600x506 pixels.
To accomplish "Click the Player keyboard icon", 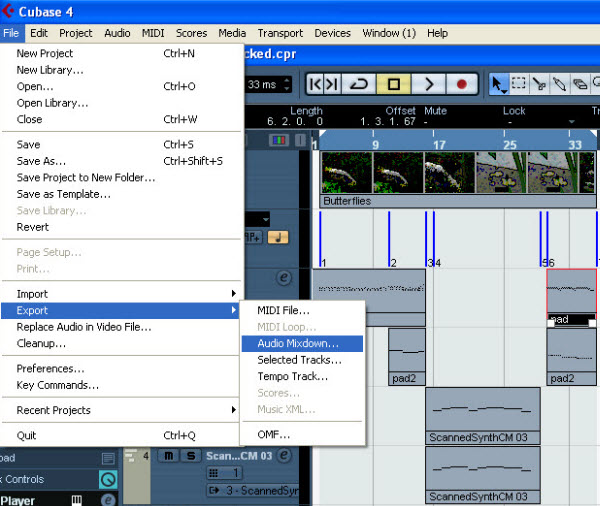I will [77, 500].
